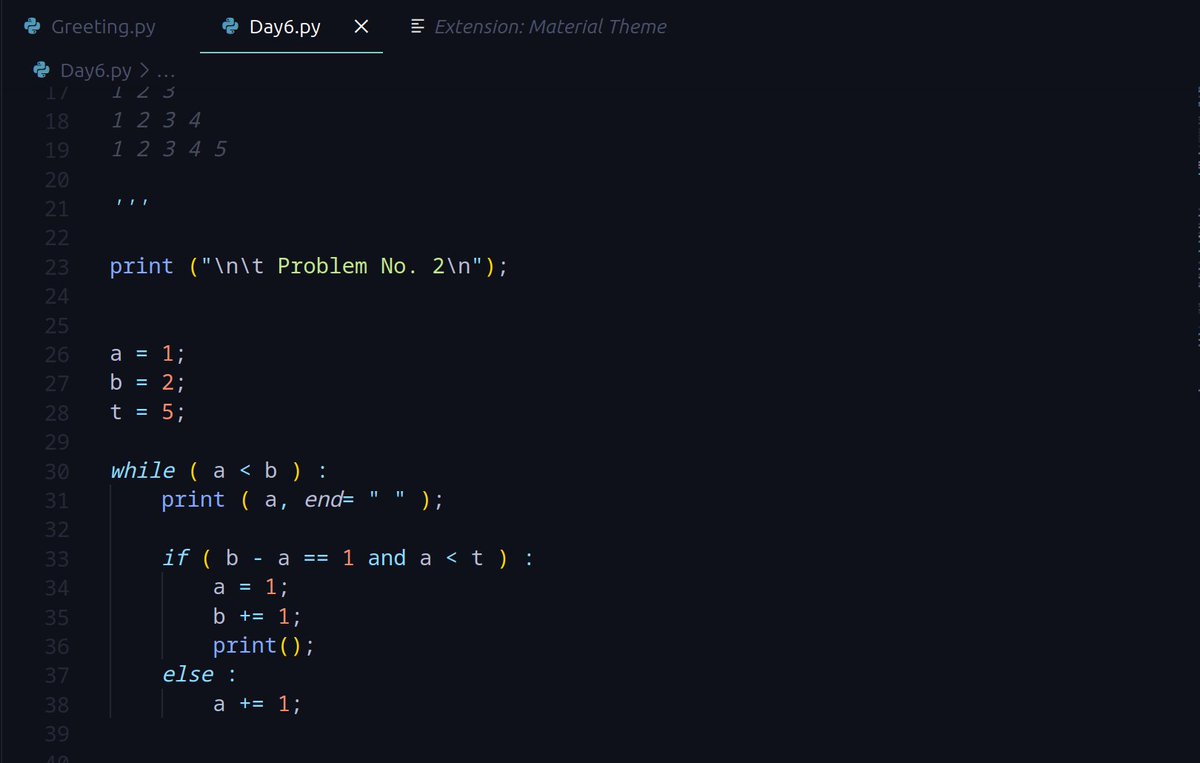1200x763 pixels.
Task: Click the 'b += 1;' statement
Action: pyautogui.click(x=257, y=616)
